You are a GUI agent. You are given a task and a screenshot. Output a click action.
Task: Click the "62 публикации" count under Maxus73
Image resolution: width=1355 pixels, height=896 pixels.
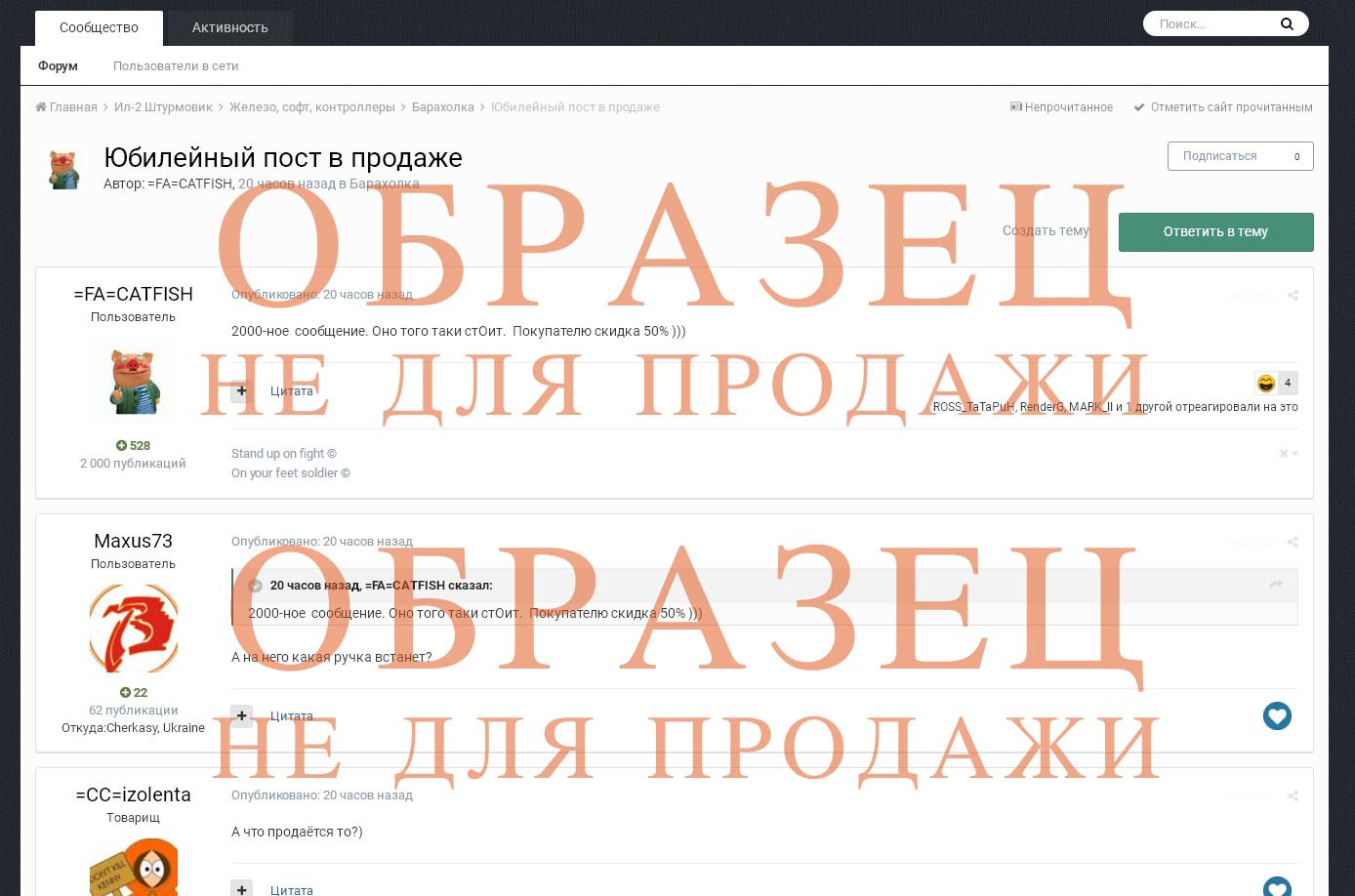click(x=133, y=711)
